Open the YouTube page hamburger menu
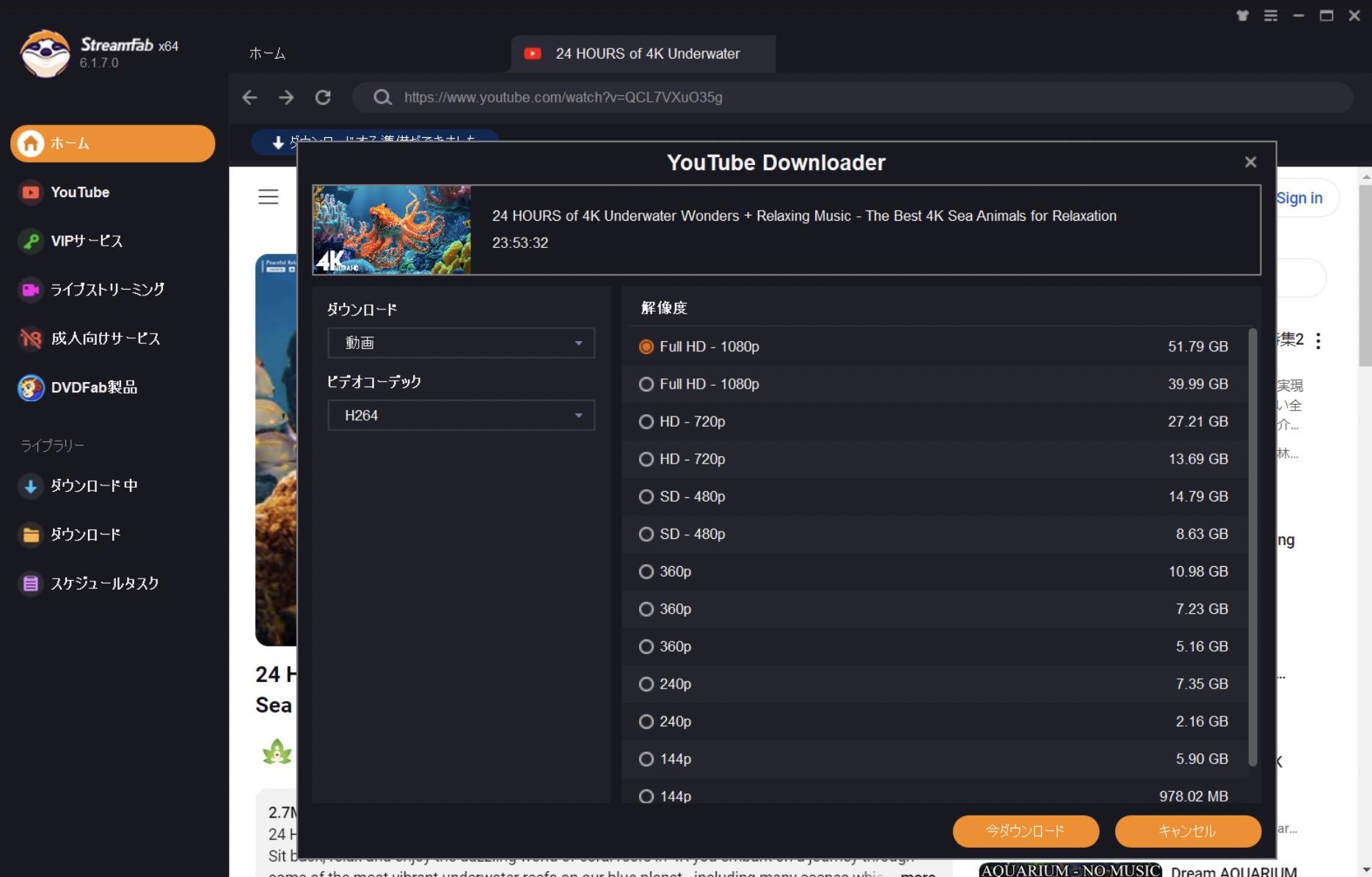1372x877 pixels. tap(269, 197)
